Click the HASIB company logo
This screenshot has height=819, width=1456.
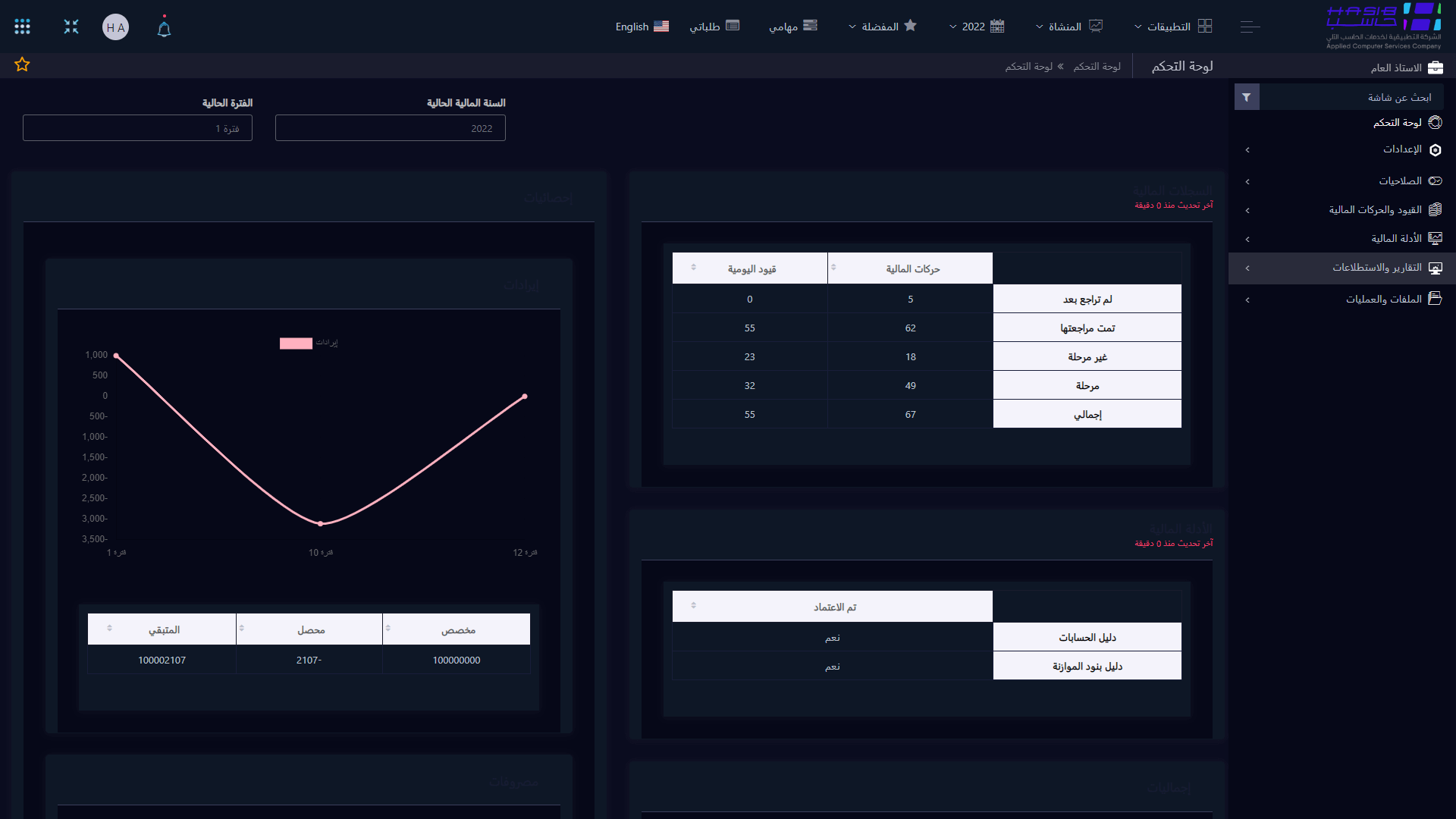coord(1383,26)
